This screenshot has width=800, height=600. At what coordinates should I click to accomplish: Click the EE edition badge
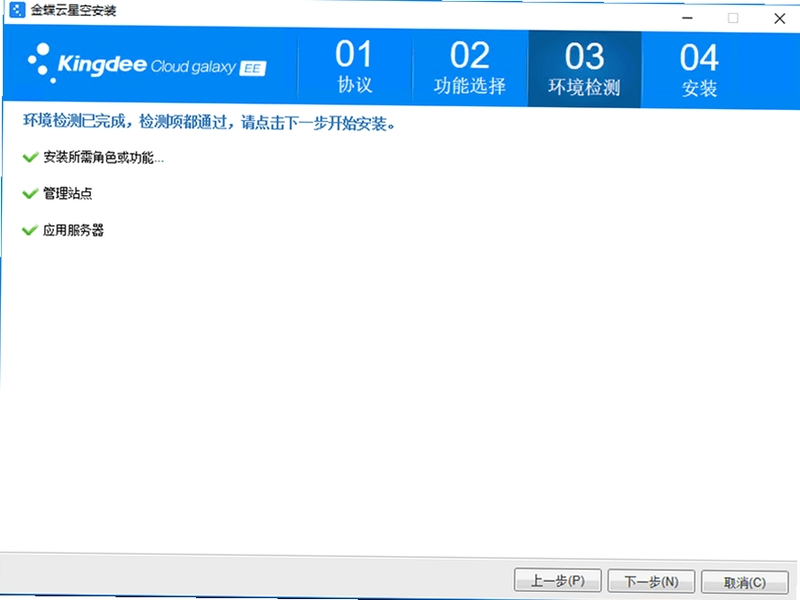click(253, 69)
